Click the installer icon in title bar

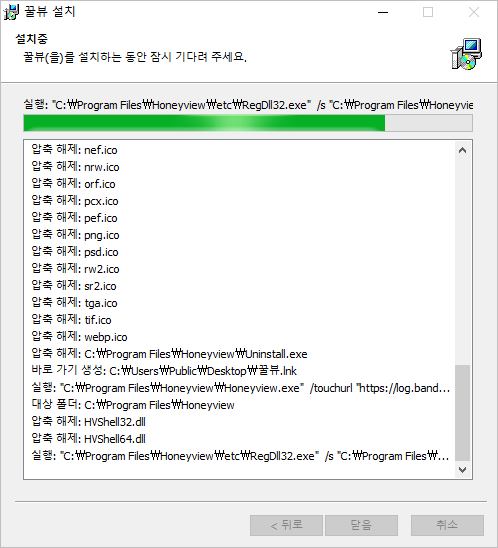pos(11,12)
